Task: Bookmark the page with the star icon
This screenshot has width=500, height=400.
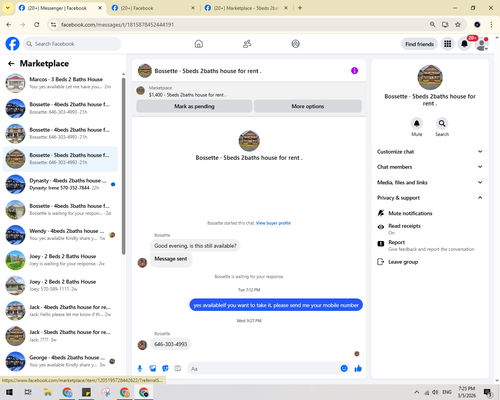Action: [x=458, y=24]
